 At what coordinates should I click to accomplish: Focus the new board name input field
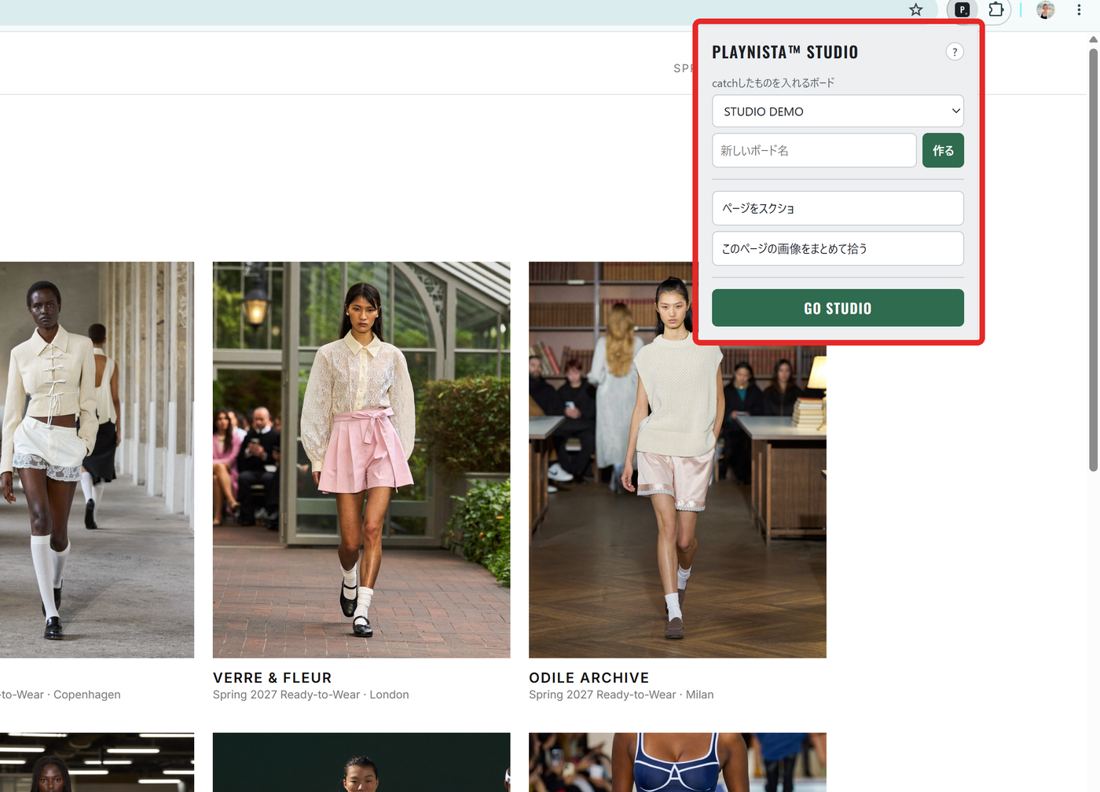tap(814, 150)
